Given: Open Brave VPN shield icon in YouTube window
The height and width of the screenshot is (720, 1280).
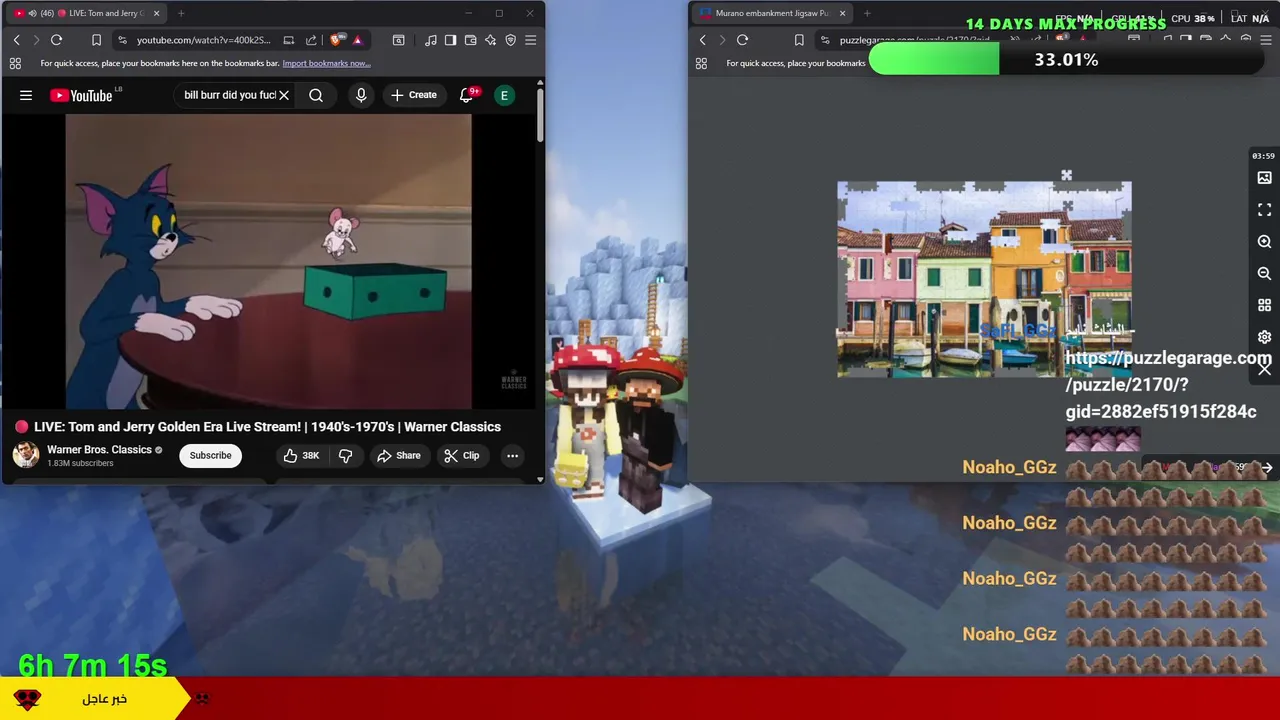Looking at the screenshot, I should click(510, 40).
